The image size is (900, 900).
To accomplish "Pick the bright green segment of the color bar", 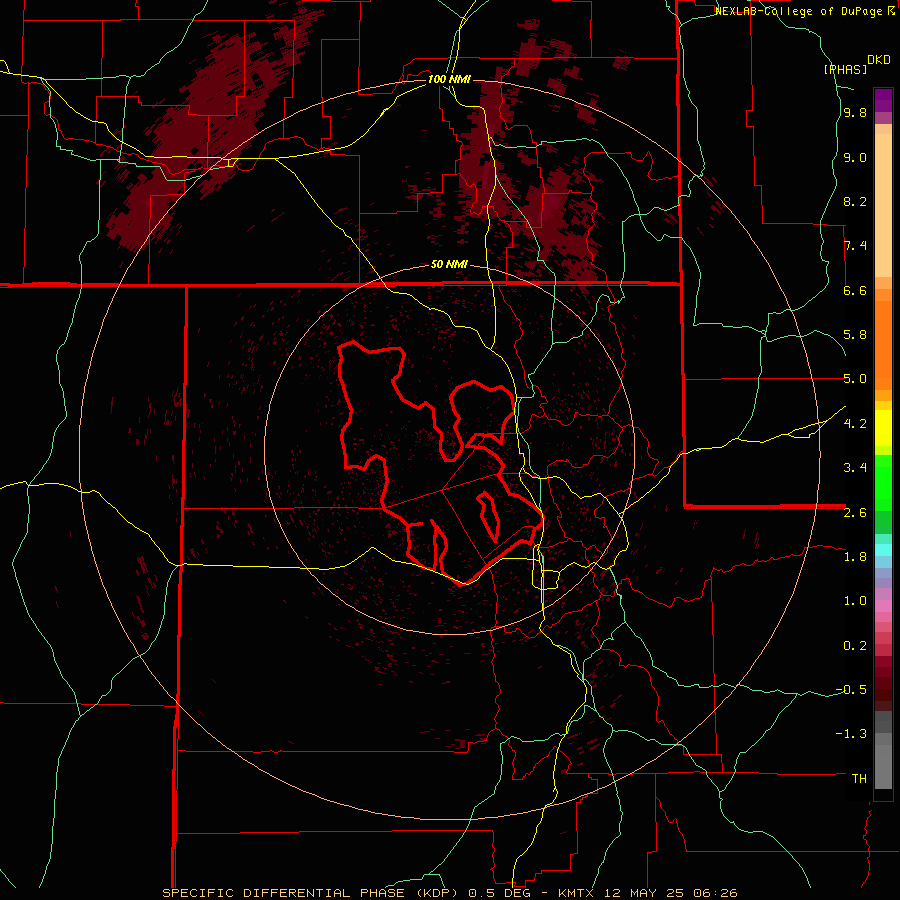I will pos(883,482).
